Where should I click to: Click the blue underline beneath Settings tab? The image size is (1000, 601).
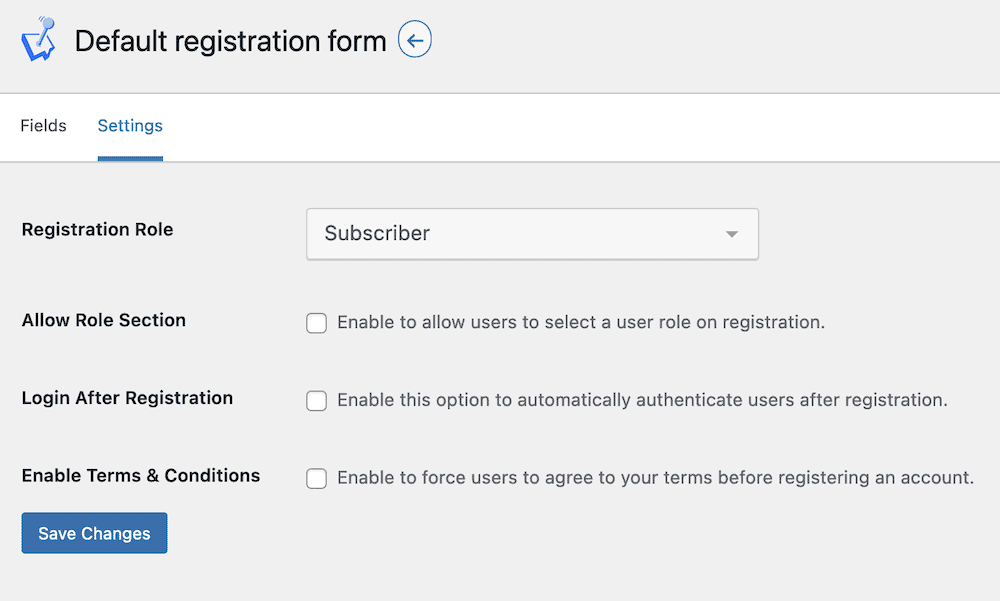[130, 159]
